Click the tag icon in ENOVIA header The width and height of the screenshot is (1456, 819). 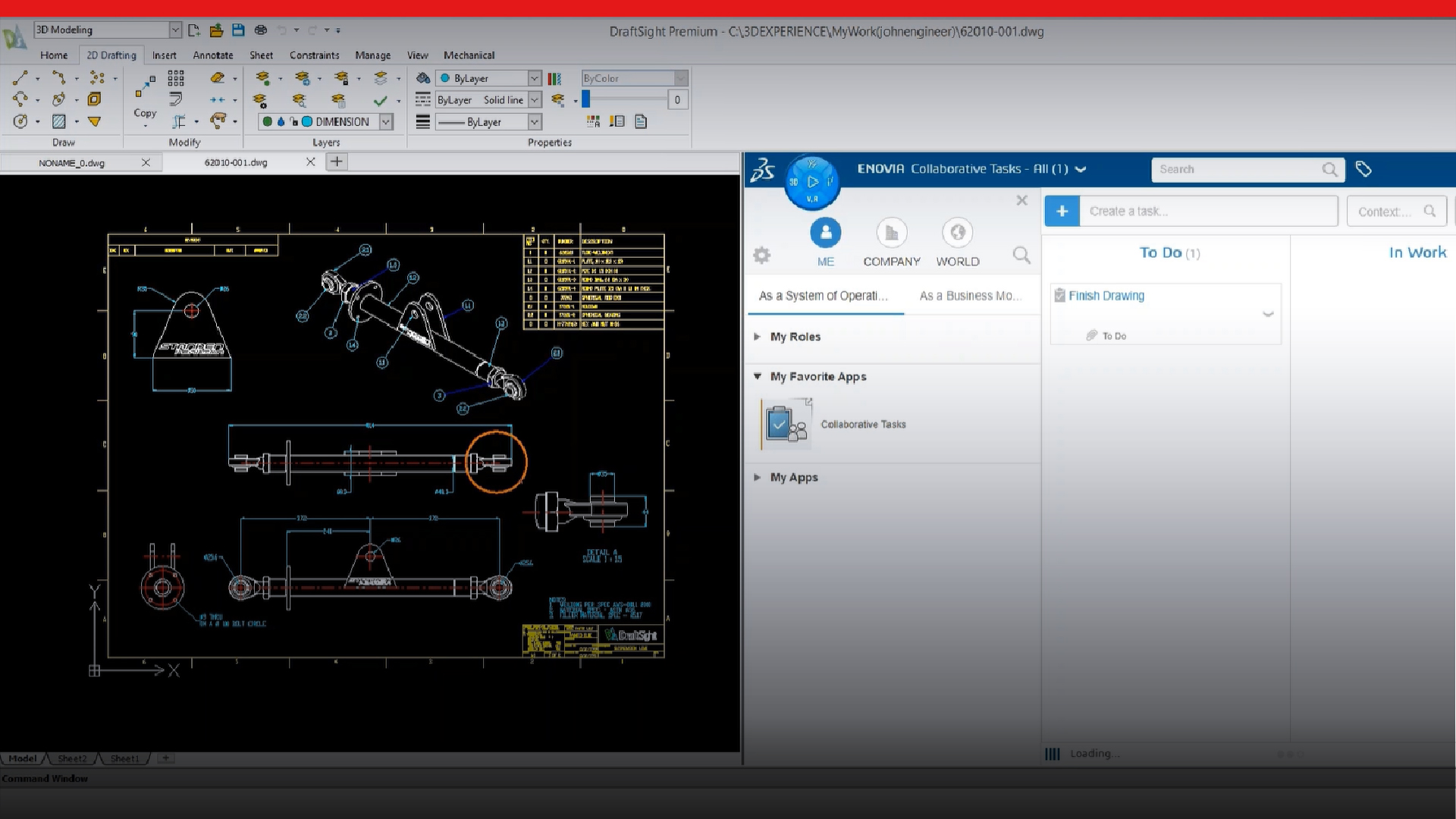click(x=1363, y=169)
